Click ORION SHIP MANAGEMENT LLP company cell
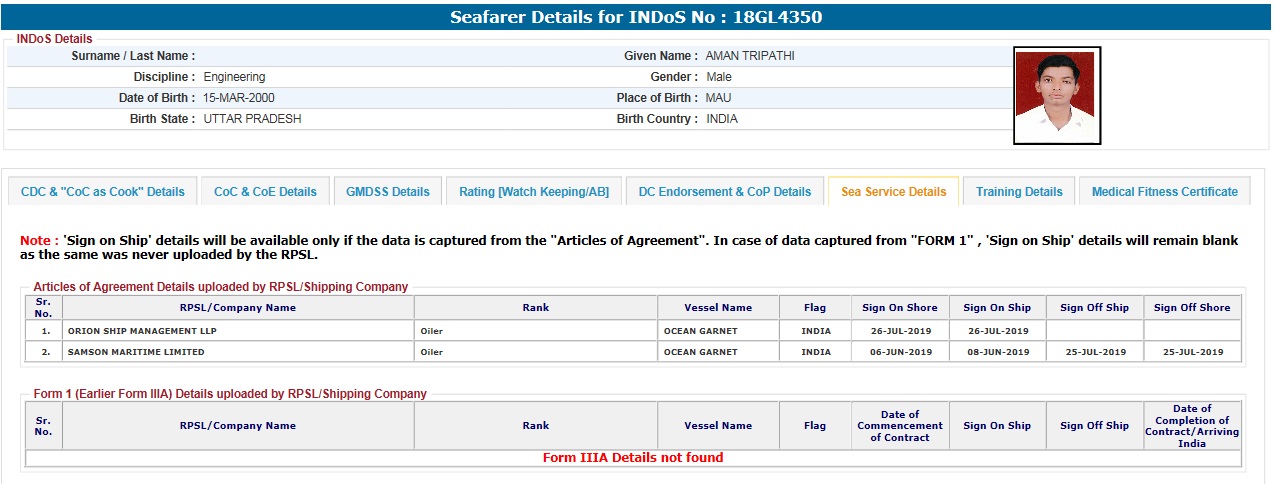This screenshot has width=1275, height=484. click(141, 331)
